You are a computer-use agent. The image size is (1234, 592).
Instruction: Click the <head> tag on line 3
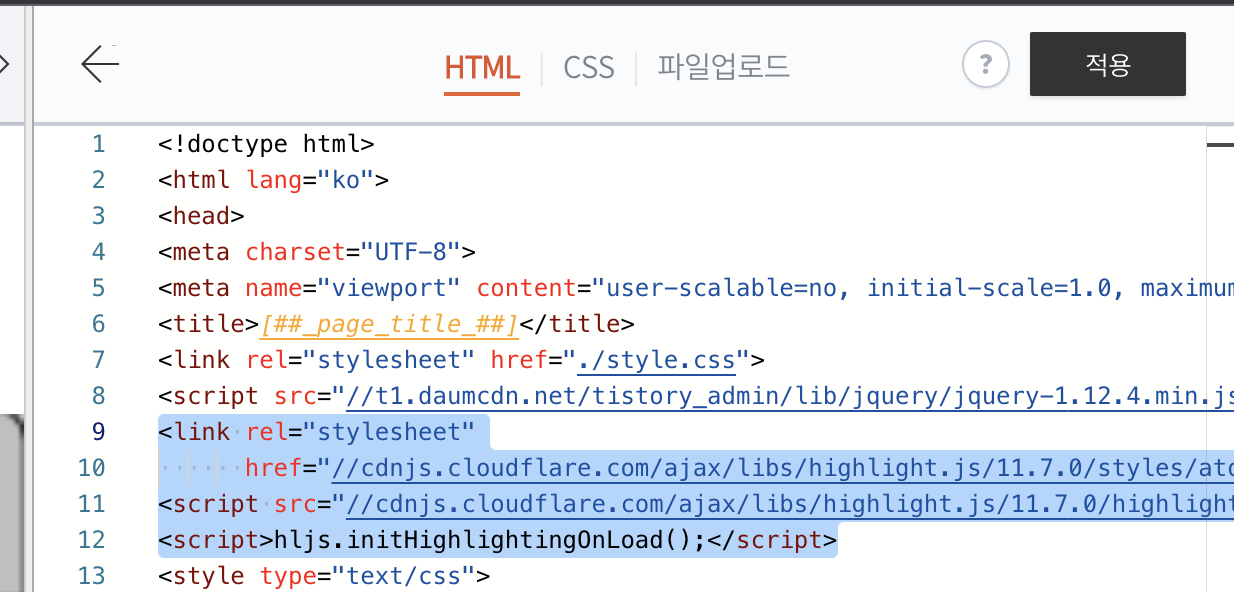click(x=201, y=216)
